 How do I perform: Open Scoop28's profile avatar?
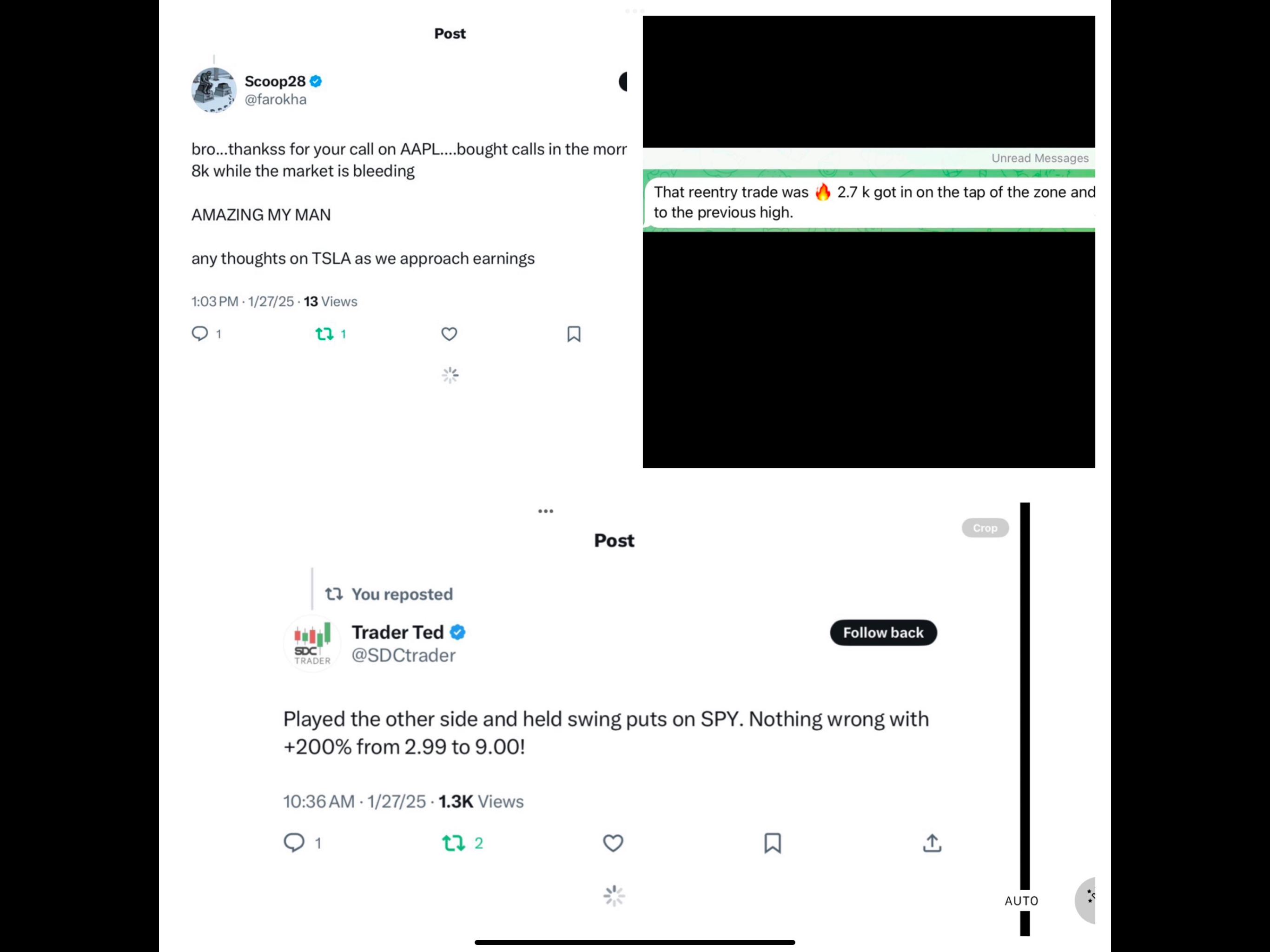click(213, 90)
